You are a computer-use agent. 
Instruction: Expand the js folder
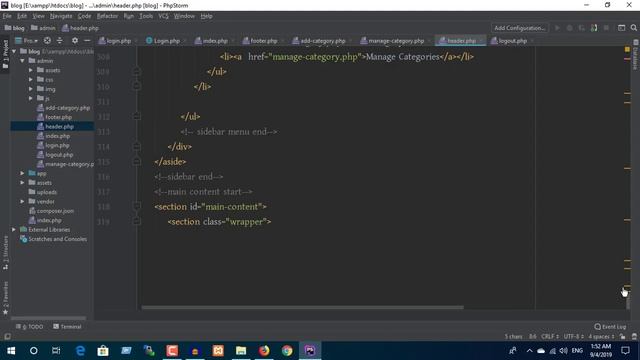(31, 98)
